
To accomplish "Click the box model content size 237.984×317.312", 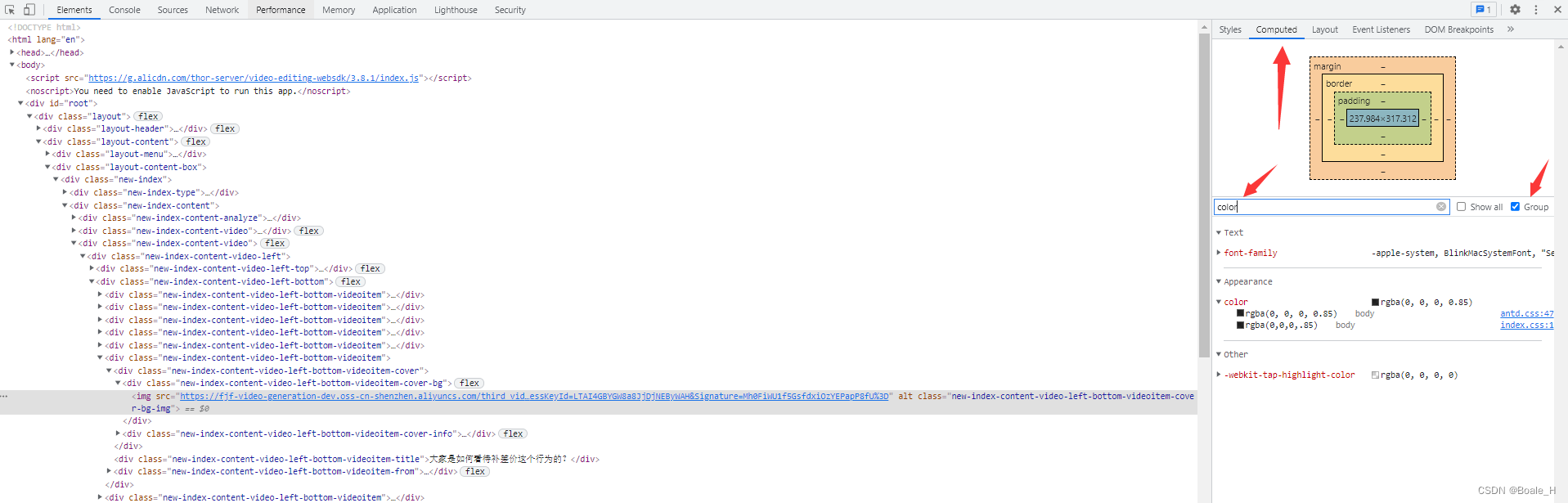I will click(x=1382, y=119).
